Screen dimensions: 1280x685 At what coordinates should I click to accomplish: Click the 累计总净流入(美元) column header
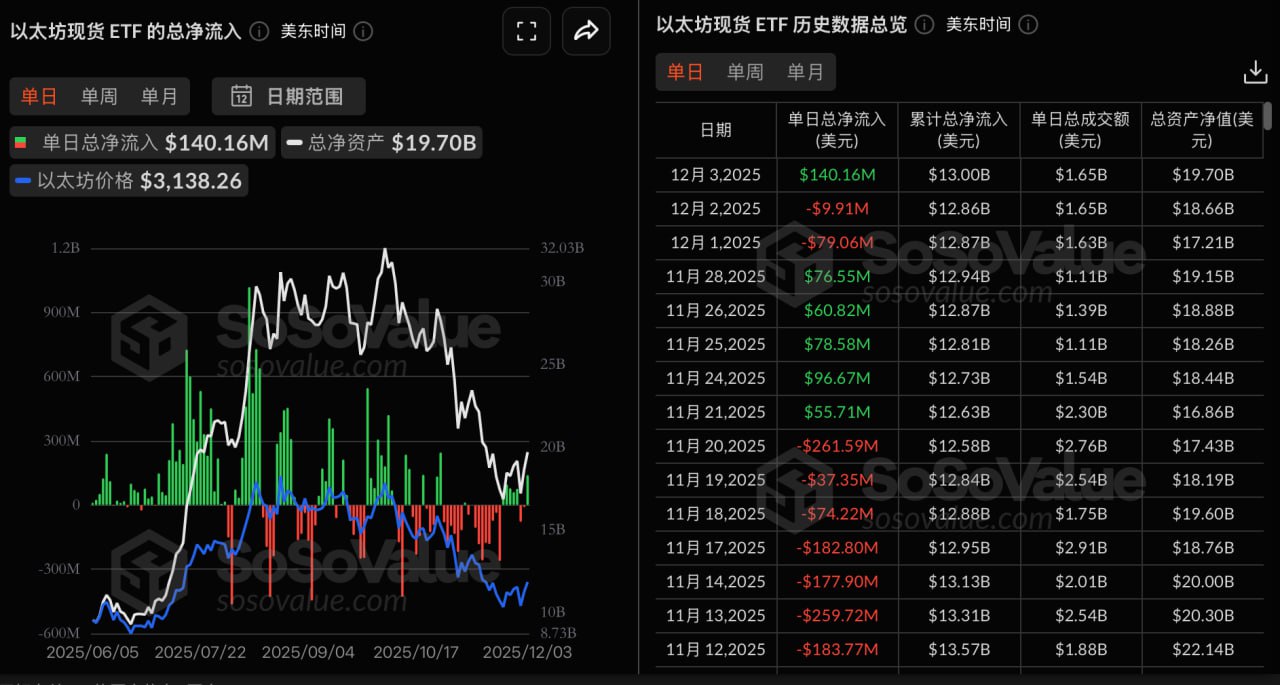pos(958,130)
